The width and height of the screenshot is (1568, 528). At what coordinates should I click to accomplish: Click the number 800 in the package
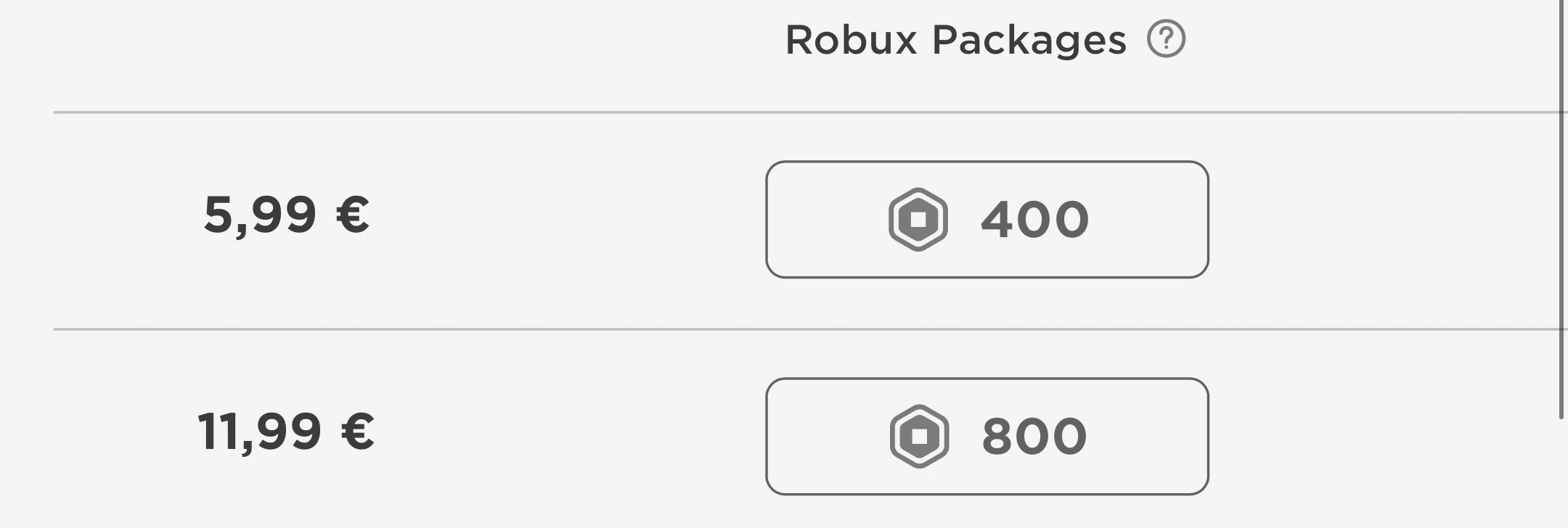tap(1034, 437)
